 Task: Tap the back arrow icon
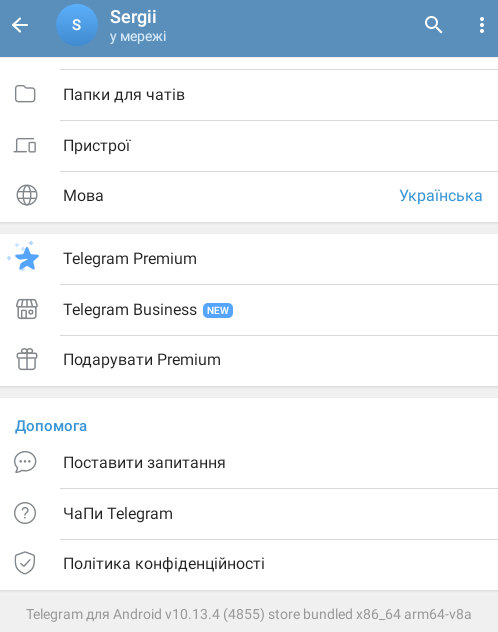tap(20, 25)
